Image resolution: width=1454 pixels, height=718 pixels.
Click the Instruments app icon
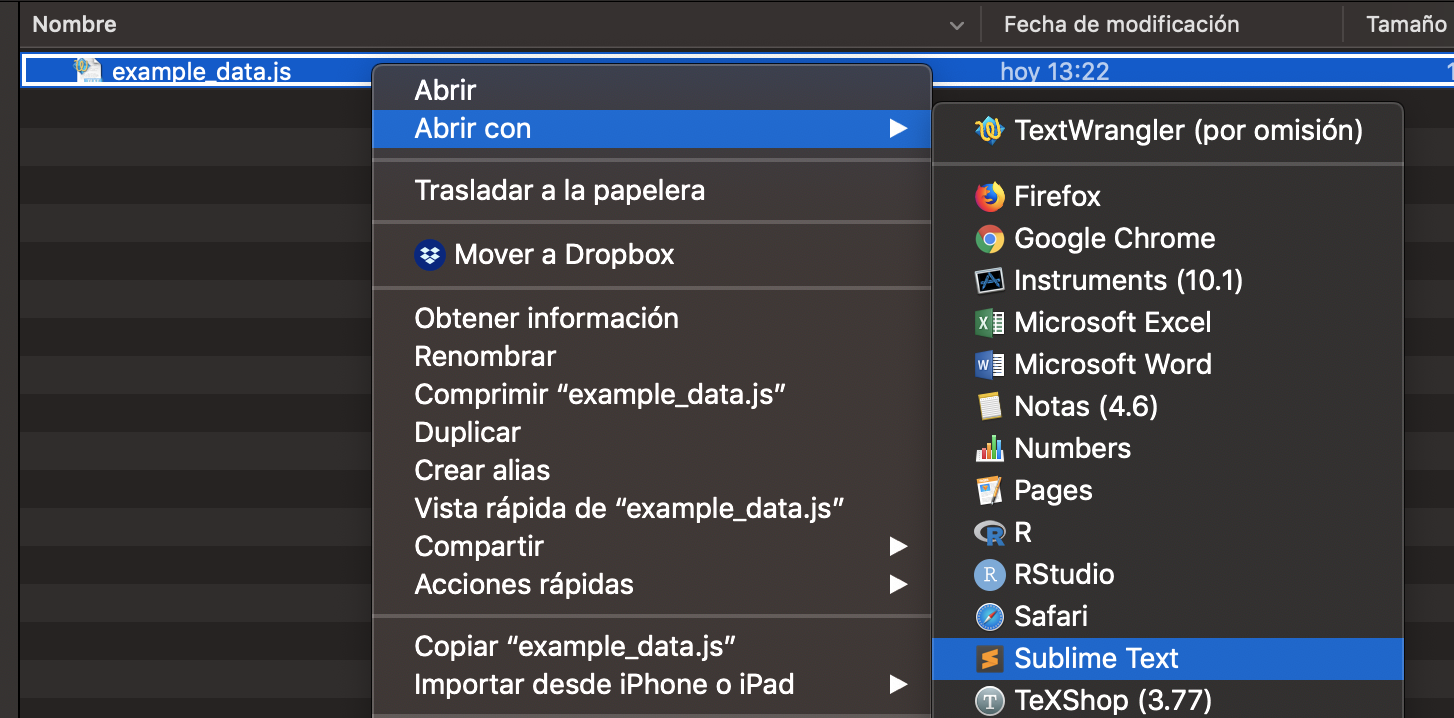pyautogui.click(x=989, y=281)
